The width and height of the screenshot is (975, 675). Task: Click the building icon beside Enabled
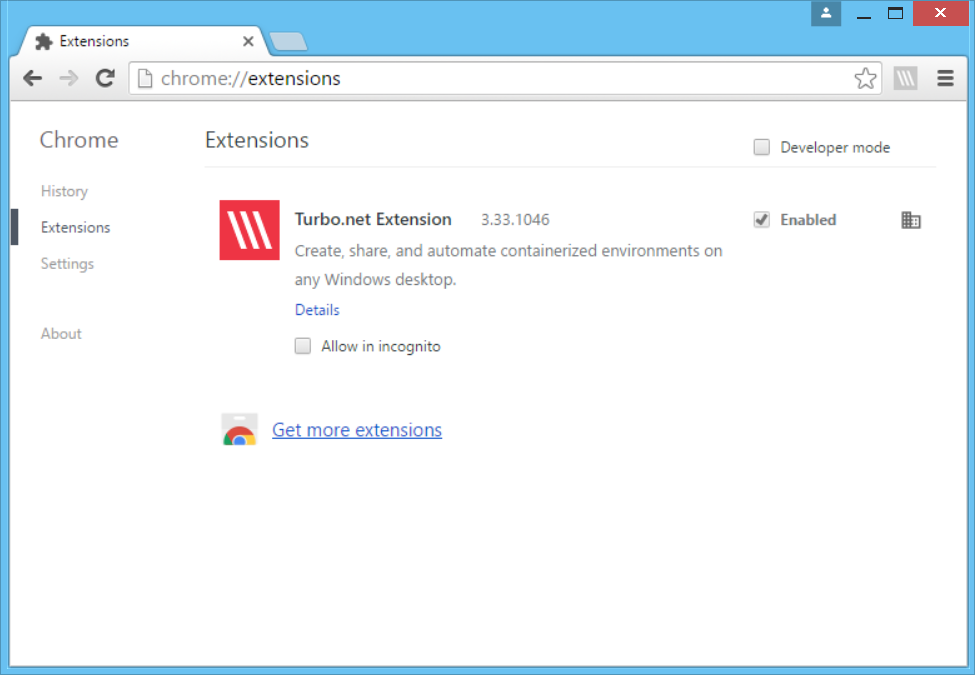[x=911, y=220]
